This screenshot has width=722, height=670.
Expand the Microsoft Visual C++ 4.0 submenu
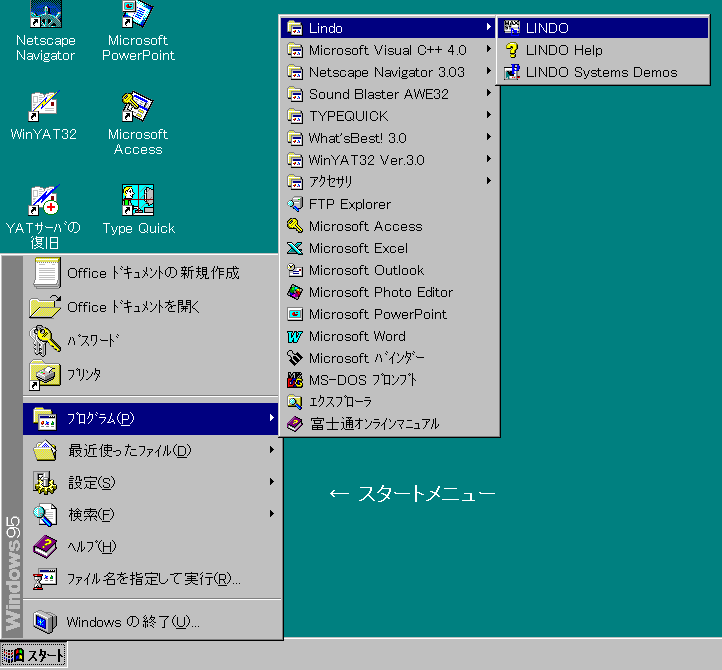387,50
